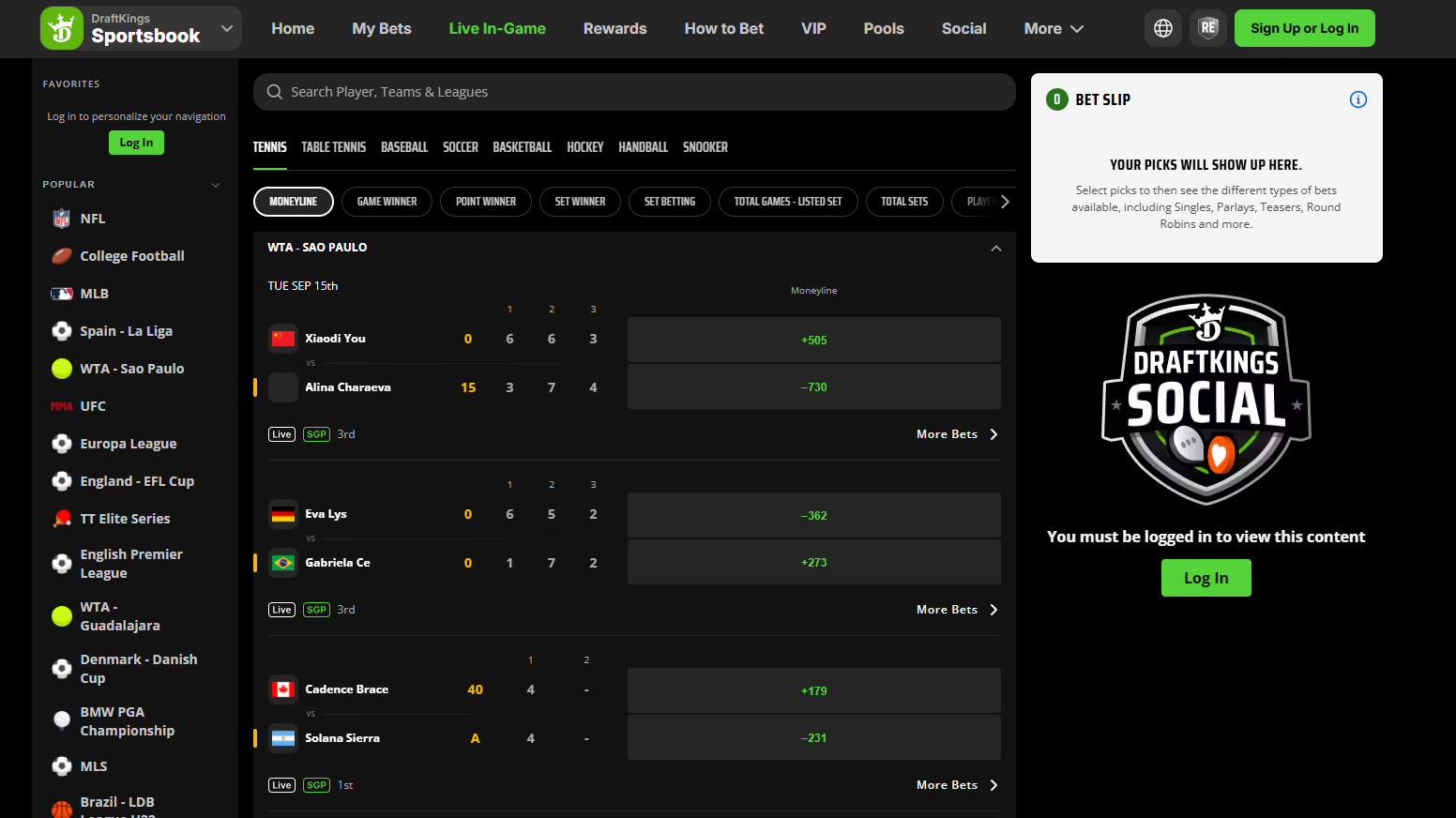Open More Bets for Eva Lys match
The height and width of the screenshot is (818, 1456).
click(x=957, y=610)
